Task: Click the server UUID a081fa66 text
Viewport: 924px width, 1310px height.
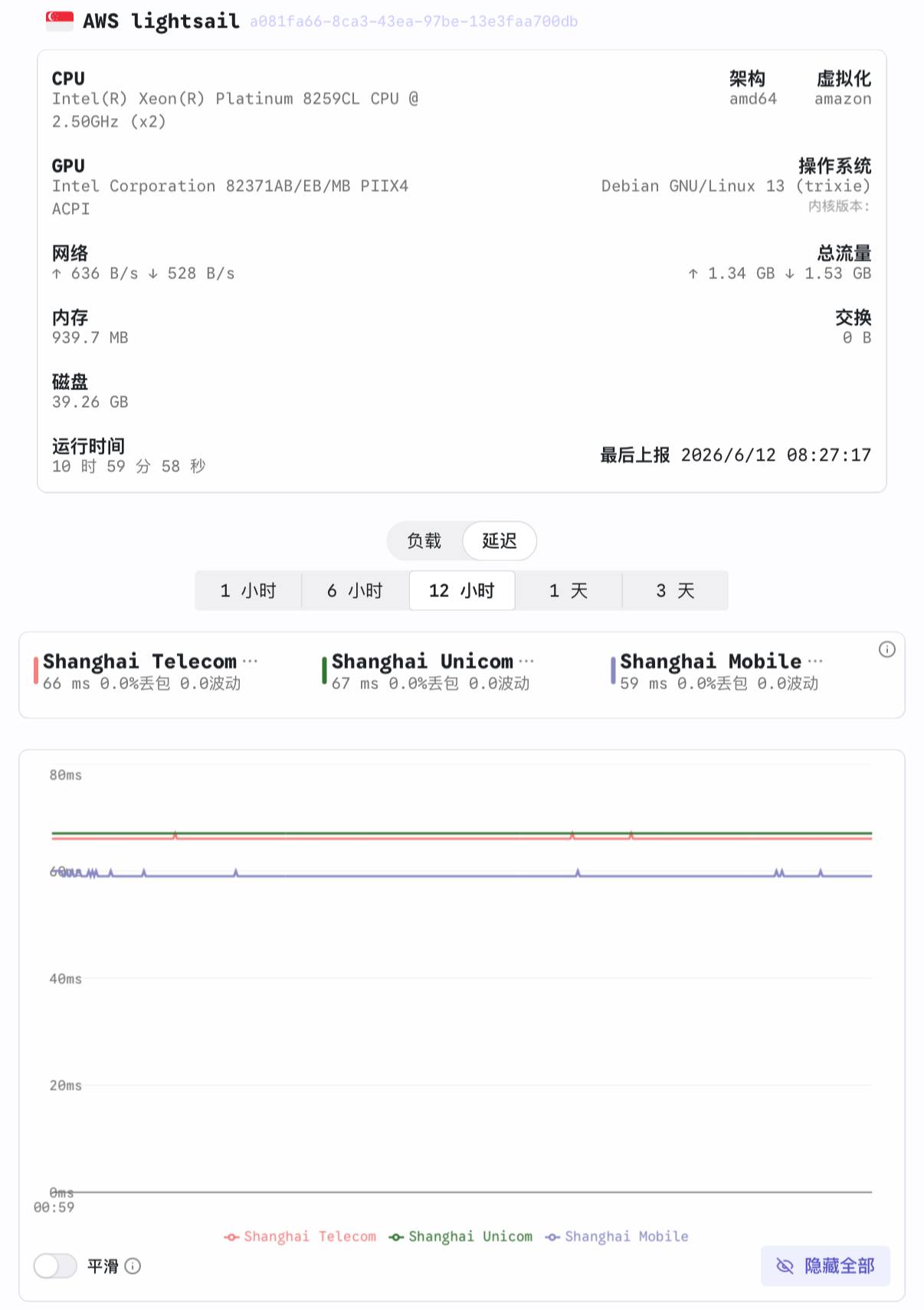Action: 414,21
